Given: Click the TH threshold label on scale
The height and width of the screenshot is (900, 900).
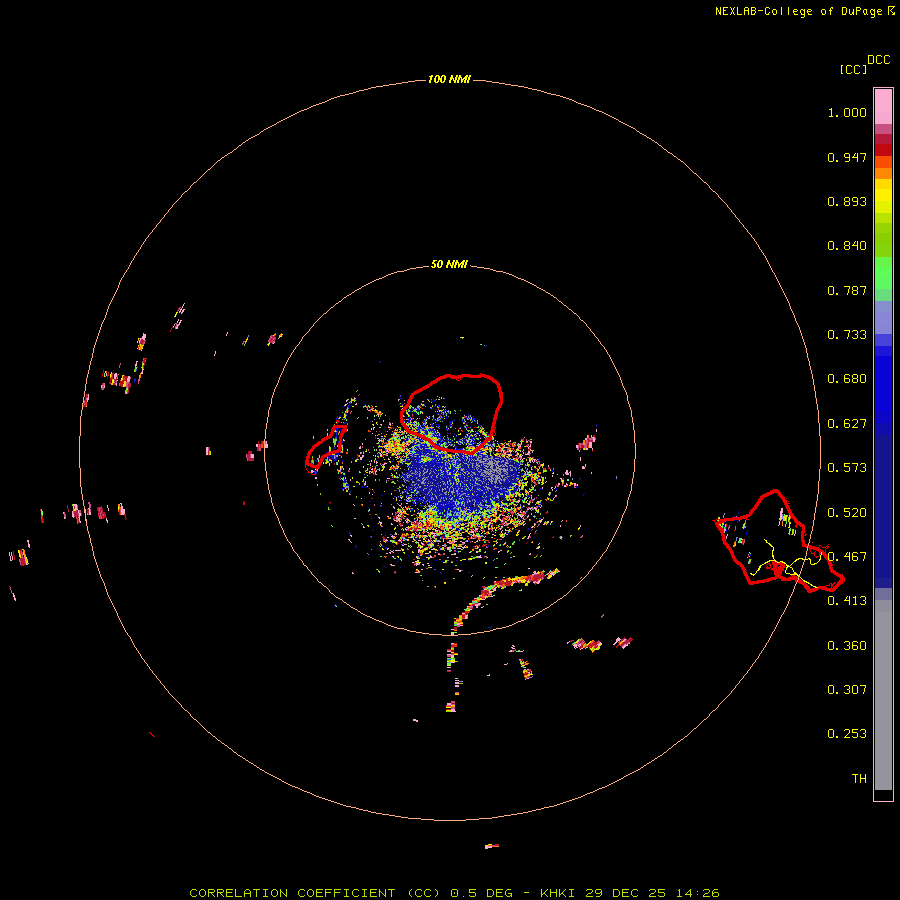Looking at the screenshot, I should tap(859, 779).
